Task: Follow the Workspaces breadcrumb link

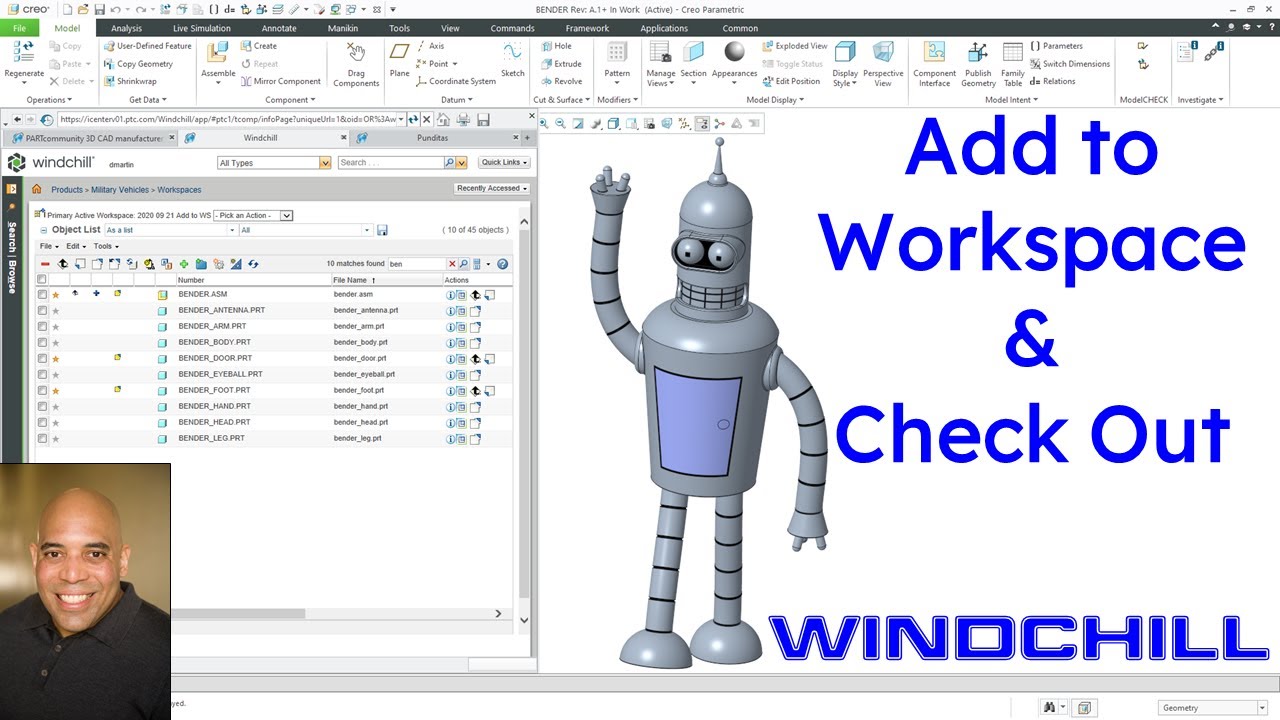Action: [x=179, y=190]
